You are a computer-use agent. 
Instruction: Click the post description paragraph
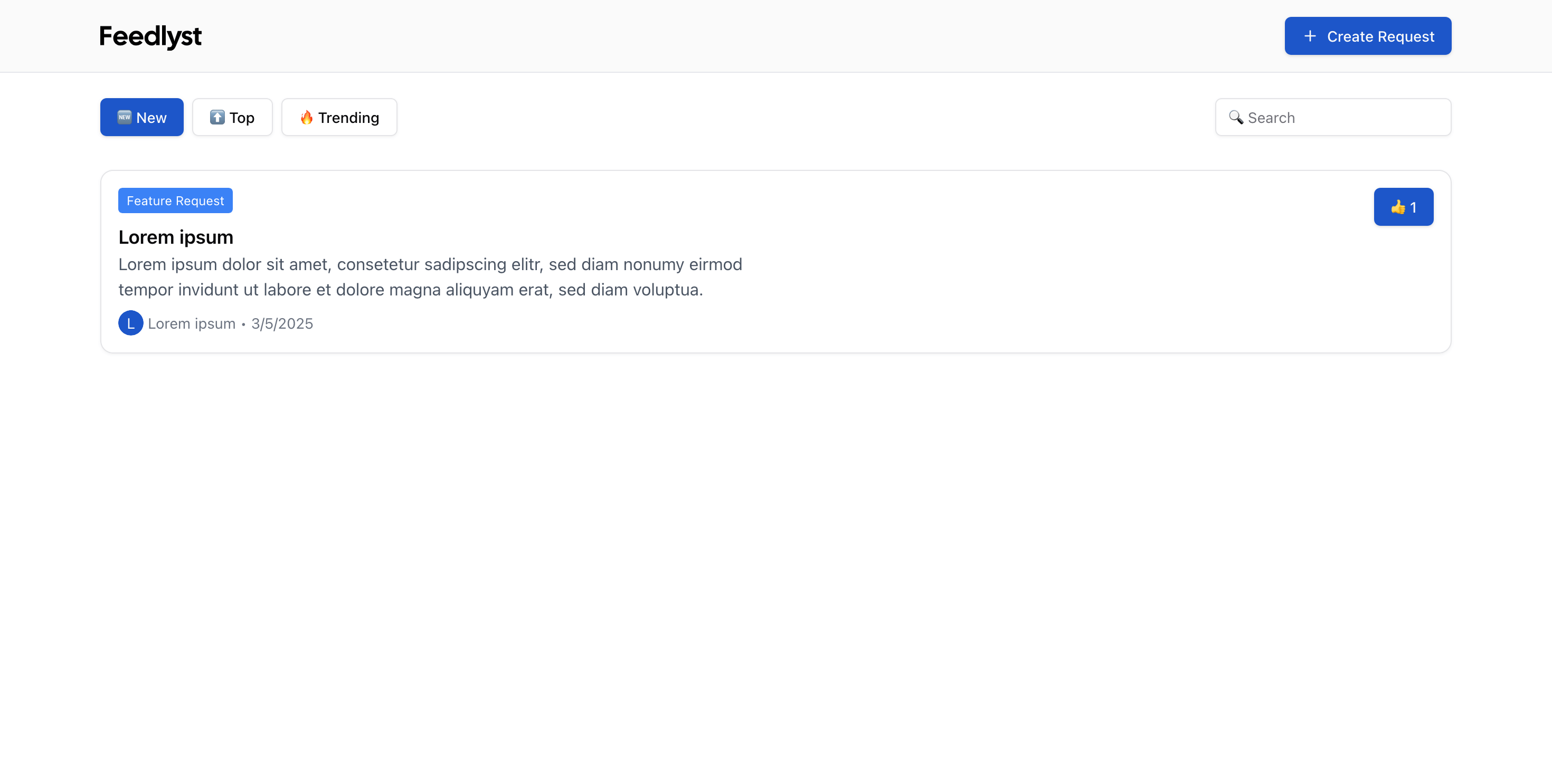[430, 277]
